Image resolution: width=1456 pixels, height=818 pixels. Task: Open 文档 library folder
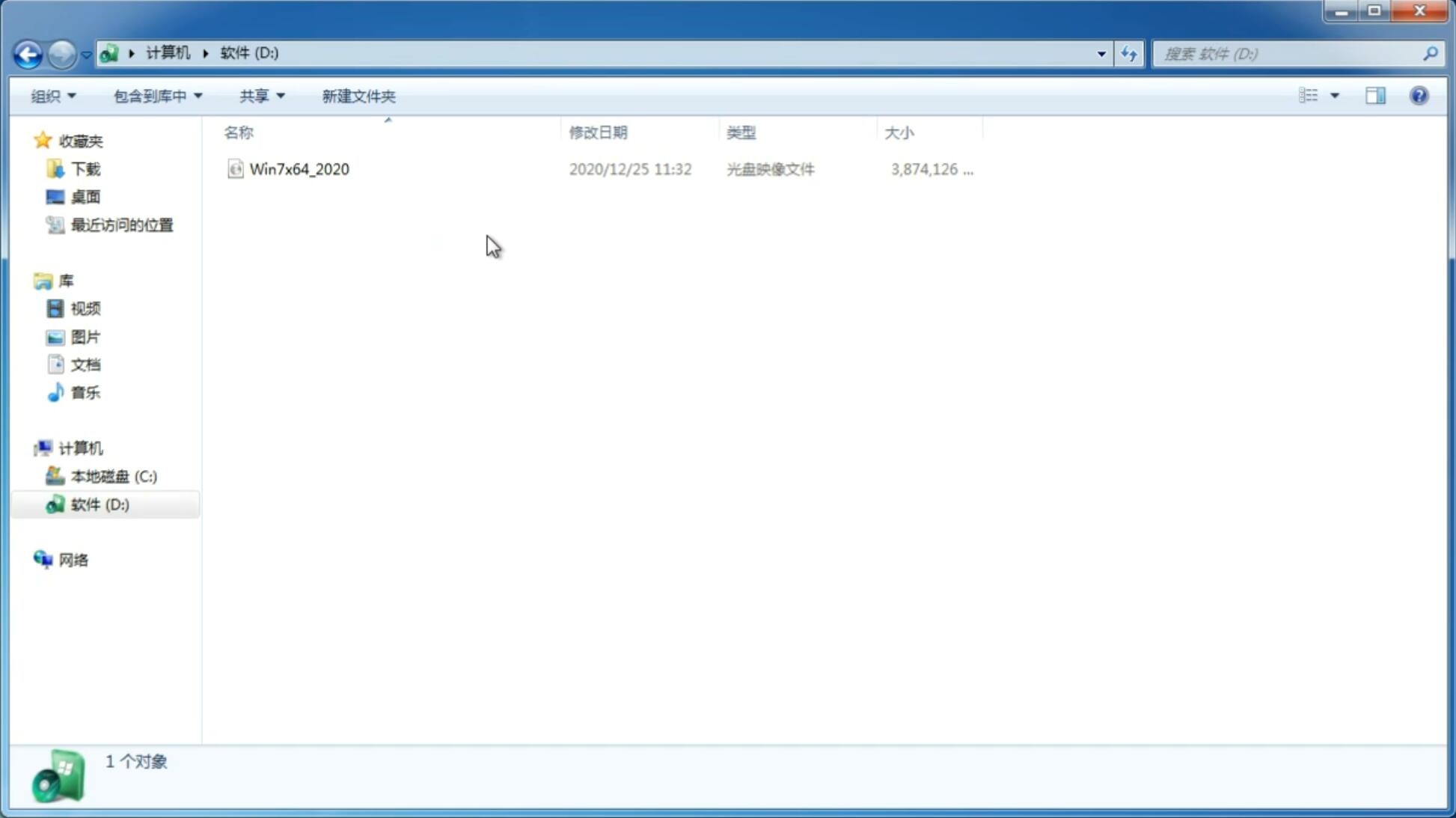pyautogui.click(x=84, y=364)
